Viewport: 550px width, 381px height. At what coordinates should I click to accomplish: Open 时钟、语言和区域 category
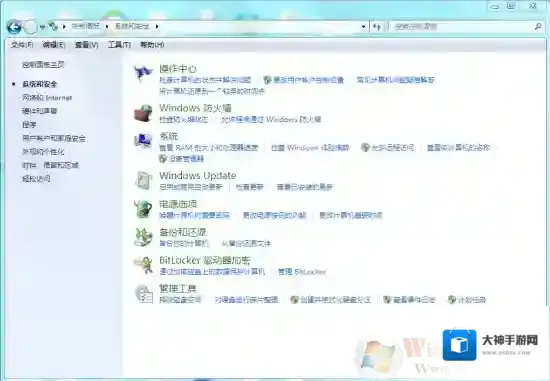click(x=51, y=165)
